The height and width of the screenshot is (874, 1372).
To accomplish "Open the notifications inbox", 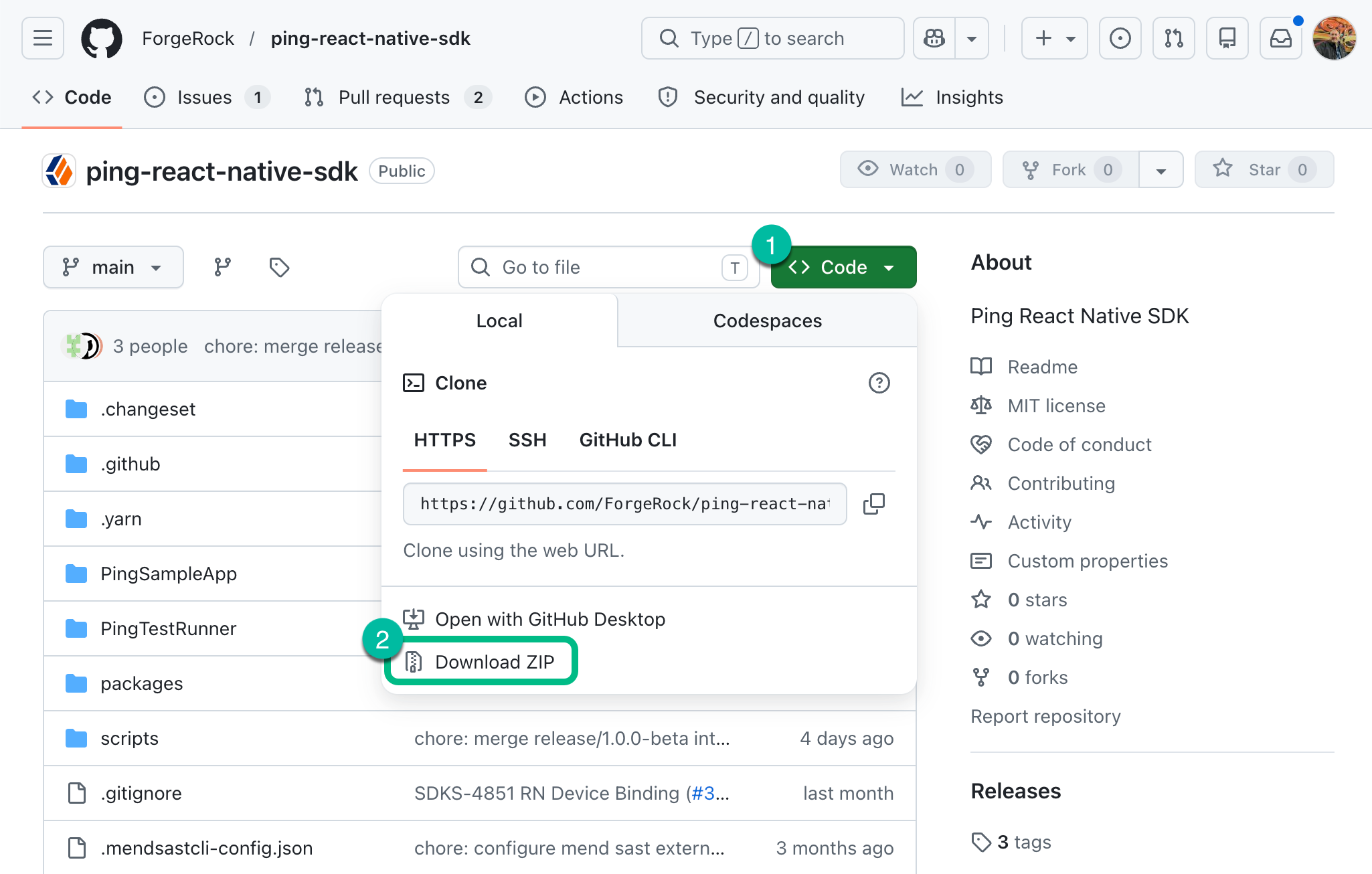I will tap(1281, 38).
